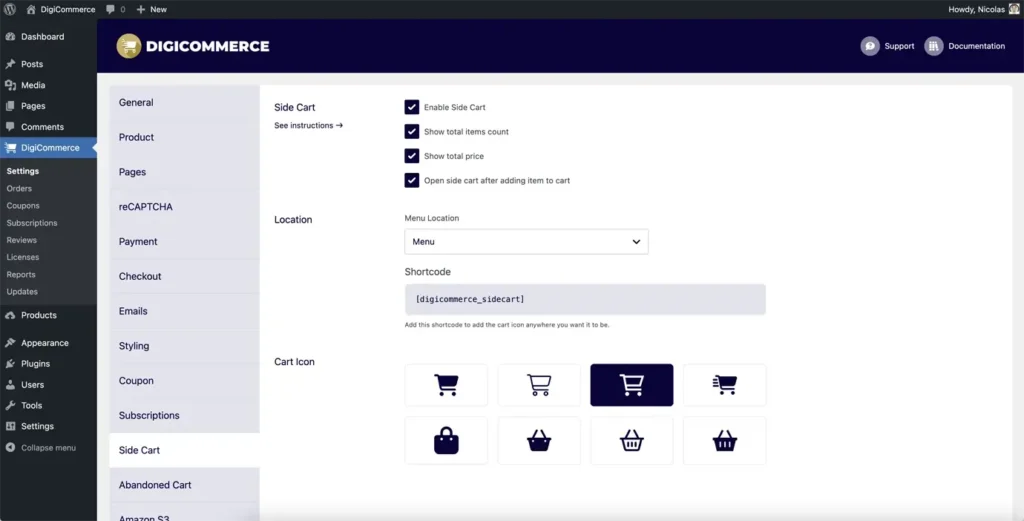The width and height of the screenshot is (1024, 521).
Task: Click the digicommerce_sidecart shortcode field
Action: pyautogui.click(x=585, y=299)
